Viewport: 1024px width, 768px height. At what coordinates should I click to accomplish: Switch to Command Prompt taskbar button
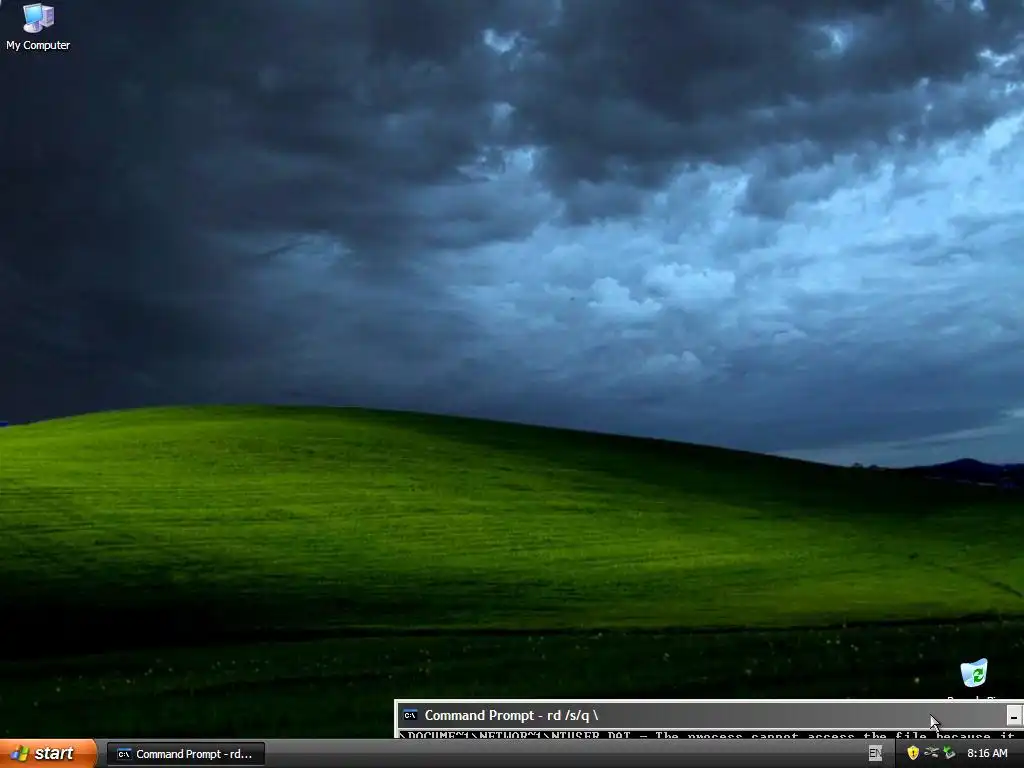(x=185, y=754)
